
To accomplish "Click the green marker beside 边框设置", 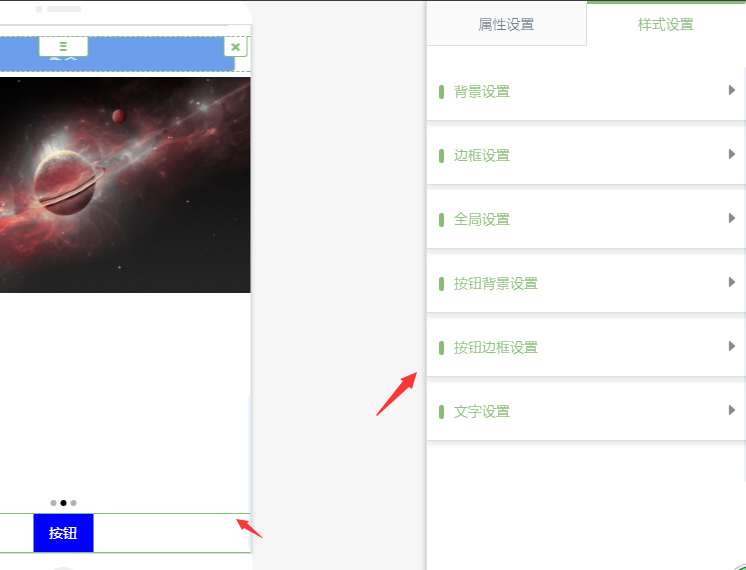I will [x=442, y=156].
